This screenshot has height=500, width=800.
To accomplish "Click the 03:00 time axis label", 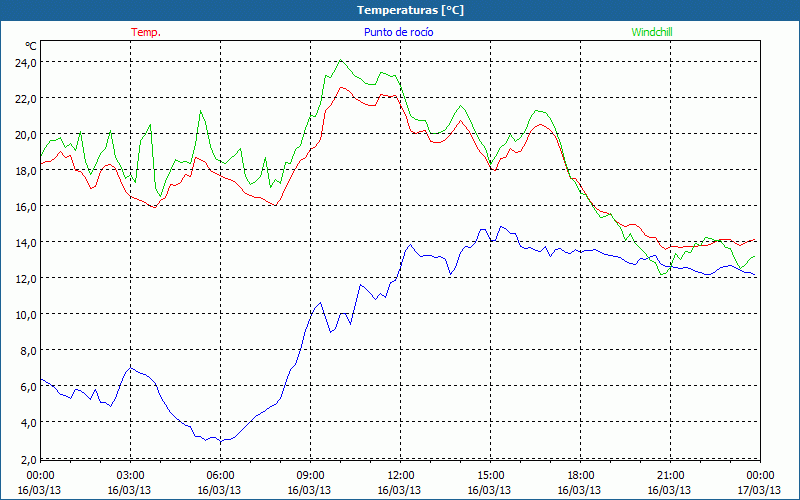I will [131, 476].
